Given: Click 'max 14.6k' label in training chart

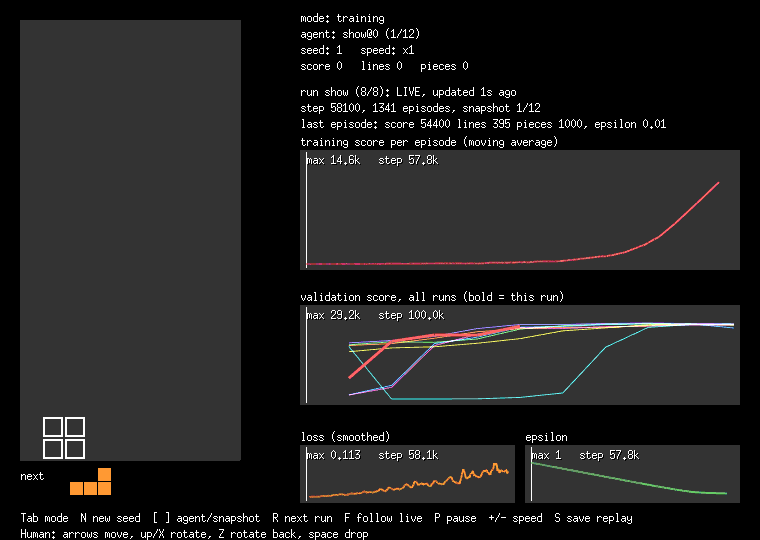Looking at the screenshot, I should [333, 160].
